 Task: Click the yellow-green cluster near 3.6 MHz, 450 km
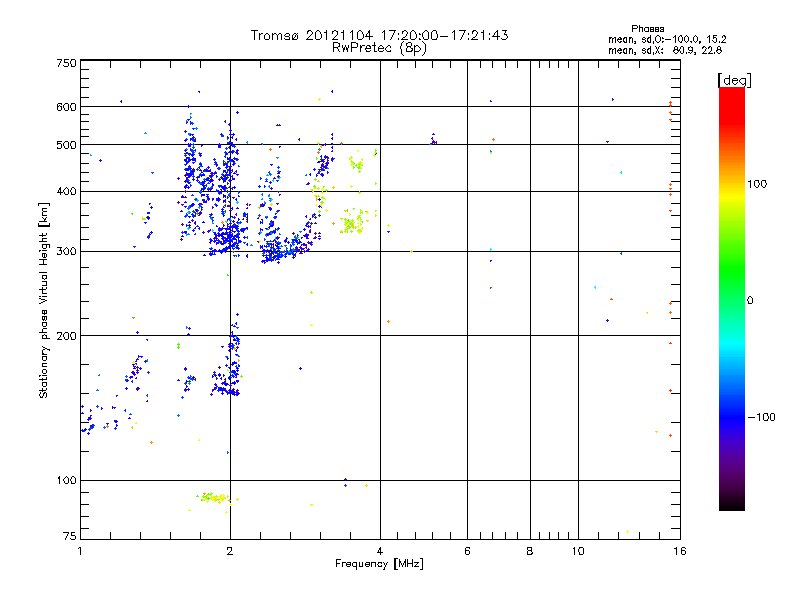[x=356, y=164]
